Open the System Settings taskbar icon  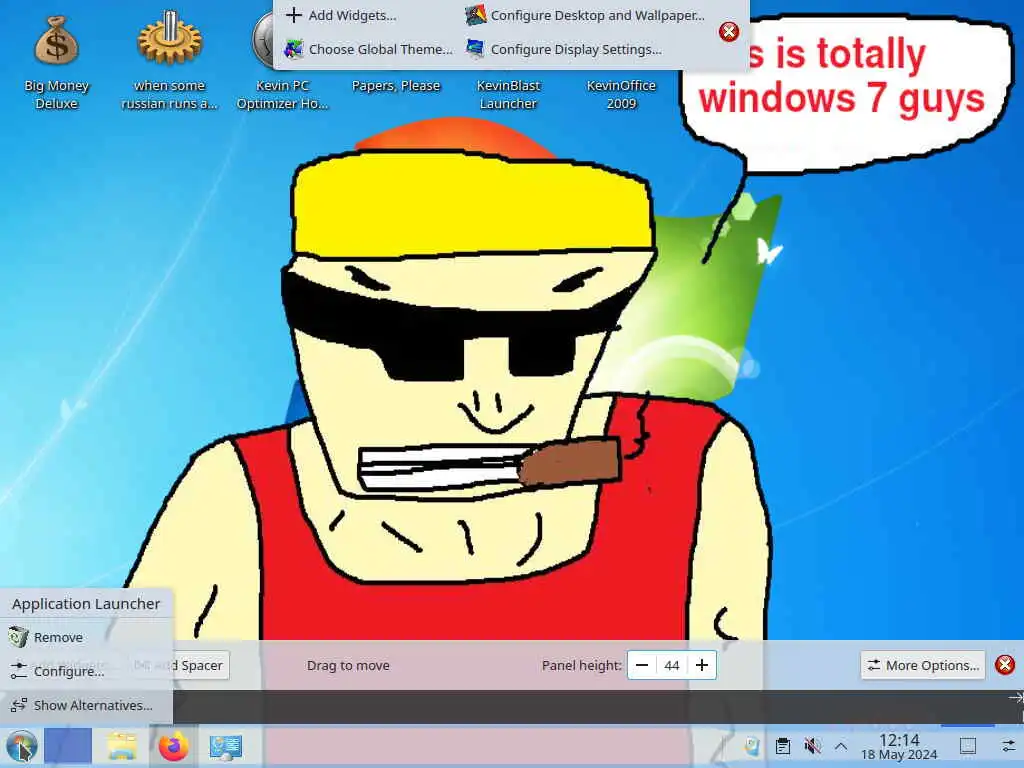click(x=225, y=747)
